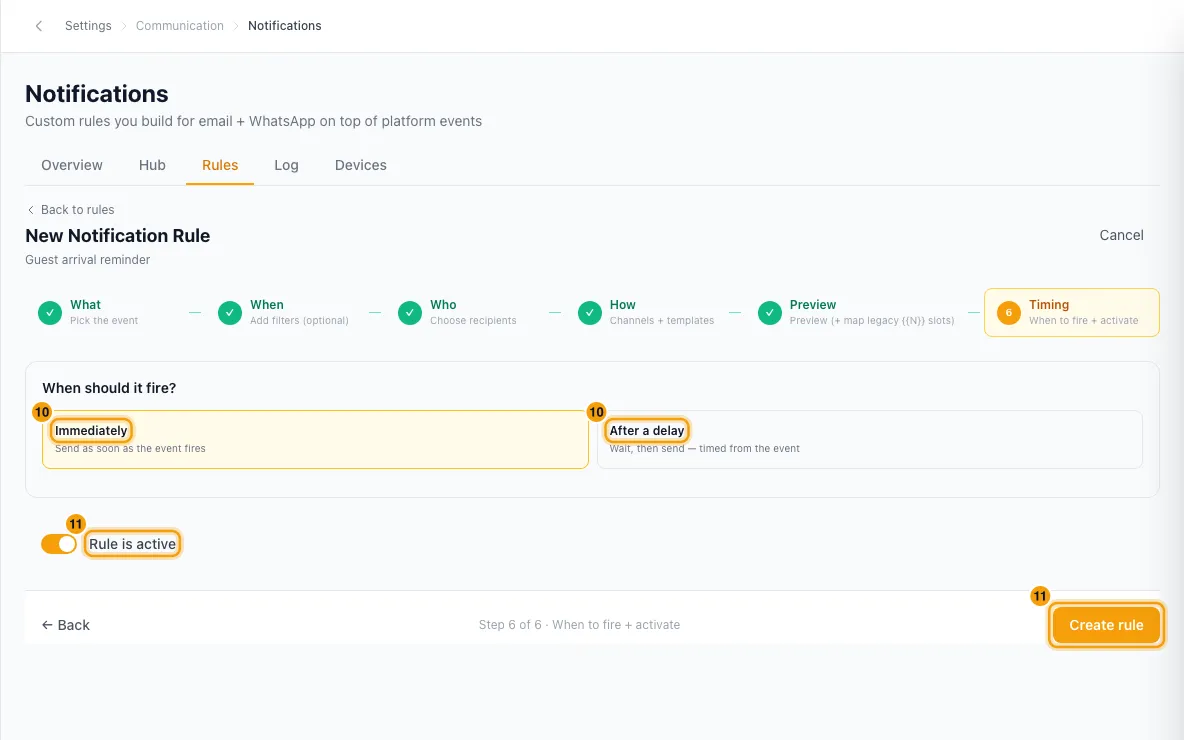Open the Settings breadcrumb
This screenshot has width=1184, height=740.
(x=88, y=26)
